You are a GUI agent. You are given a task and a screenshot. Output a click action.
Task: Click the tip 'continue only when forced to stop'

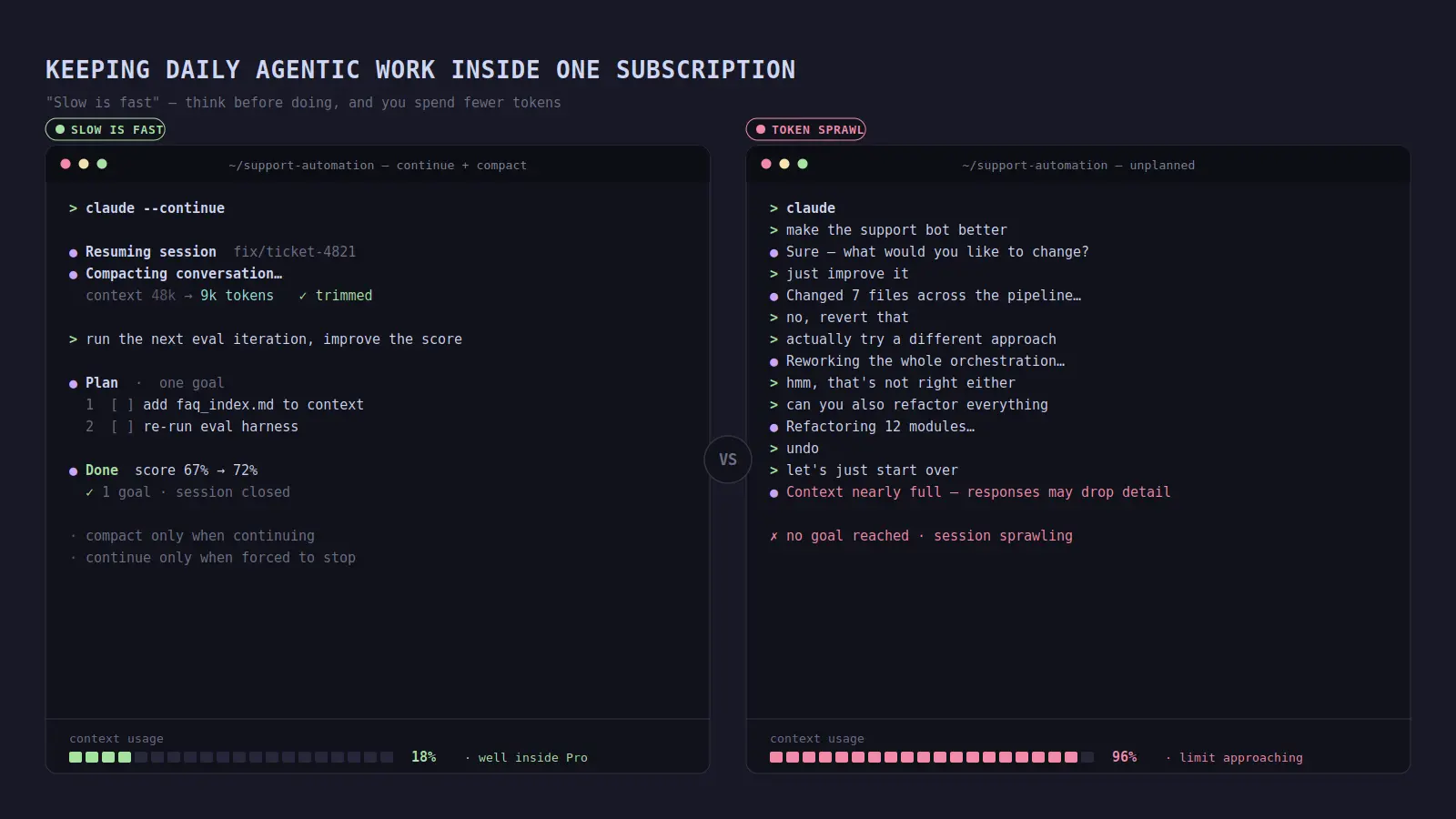(220, 558)
